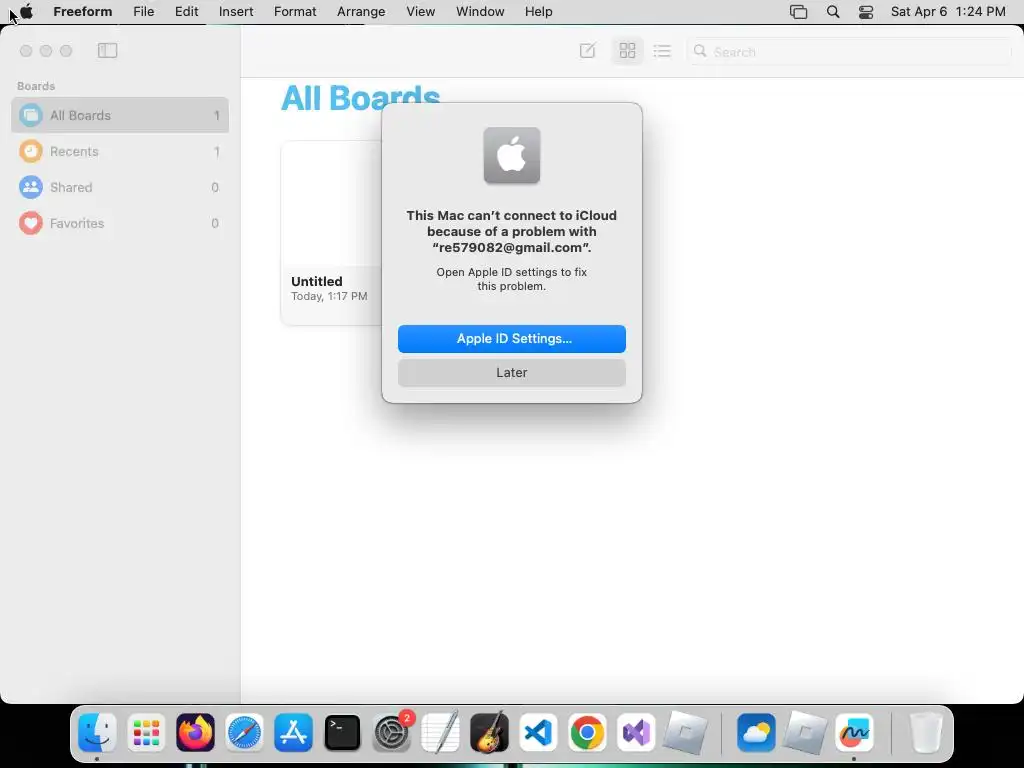
Task: Toggle the sidebar panel icon
Action: tap(107, 50)
